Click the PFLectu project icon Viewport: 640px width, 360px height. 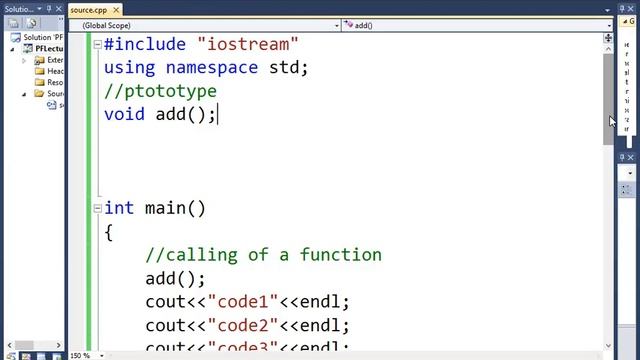pyautogui.click(x=27, y=49)
